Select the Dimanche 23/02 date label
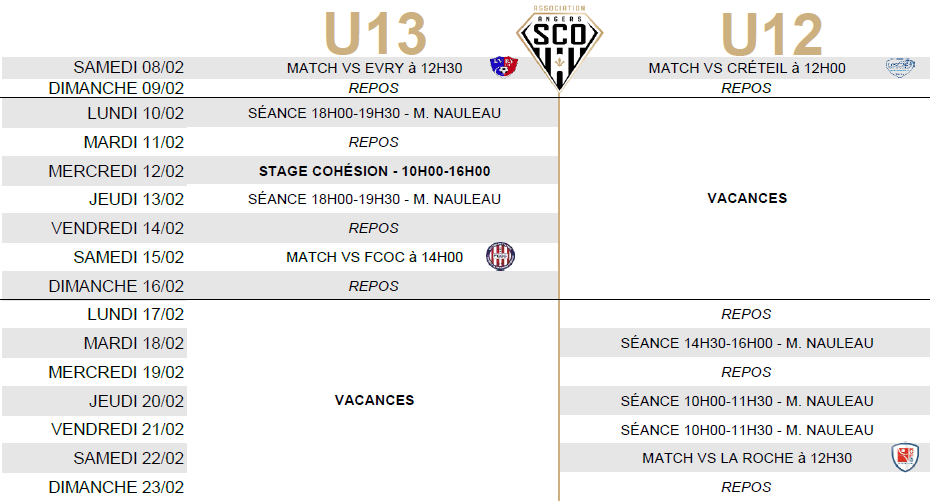 (116, 487)
